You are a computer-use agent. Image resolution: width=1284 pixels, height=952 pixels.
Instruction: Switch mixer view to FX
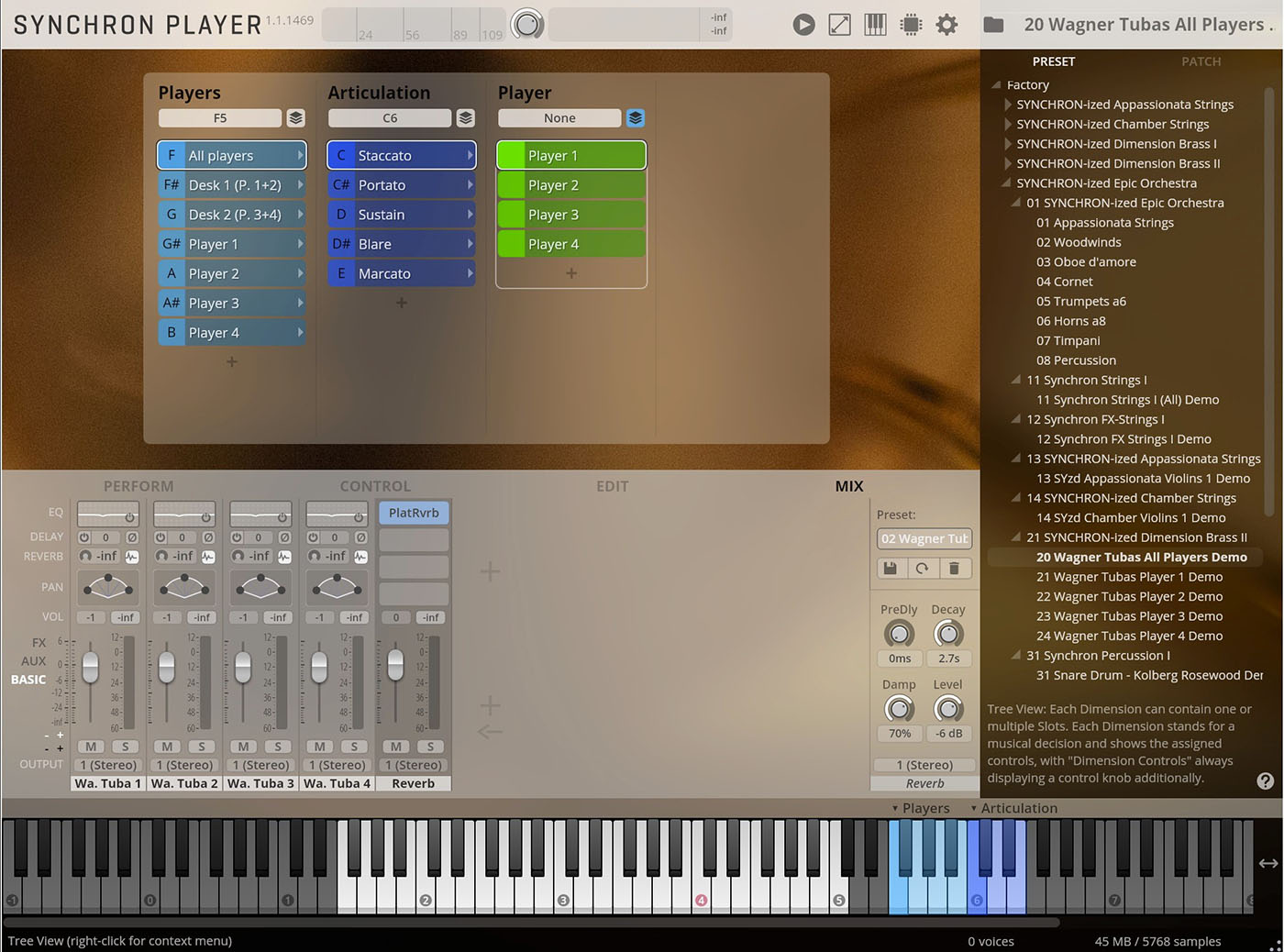tap(39, 642)
